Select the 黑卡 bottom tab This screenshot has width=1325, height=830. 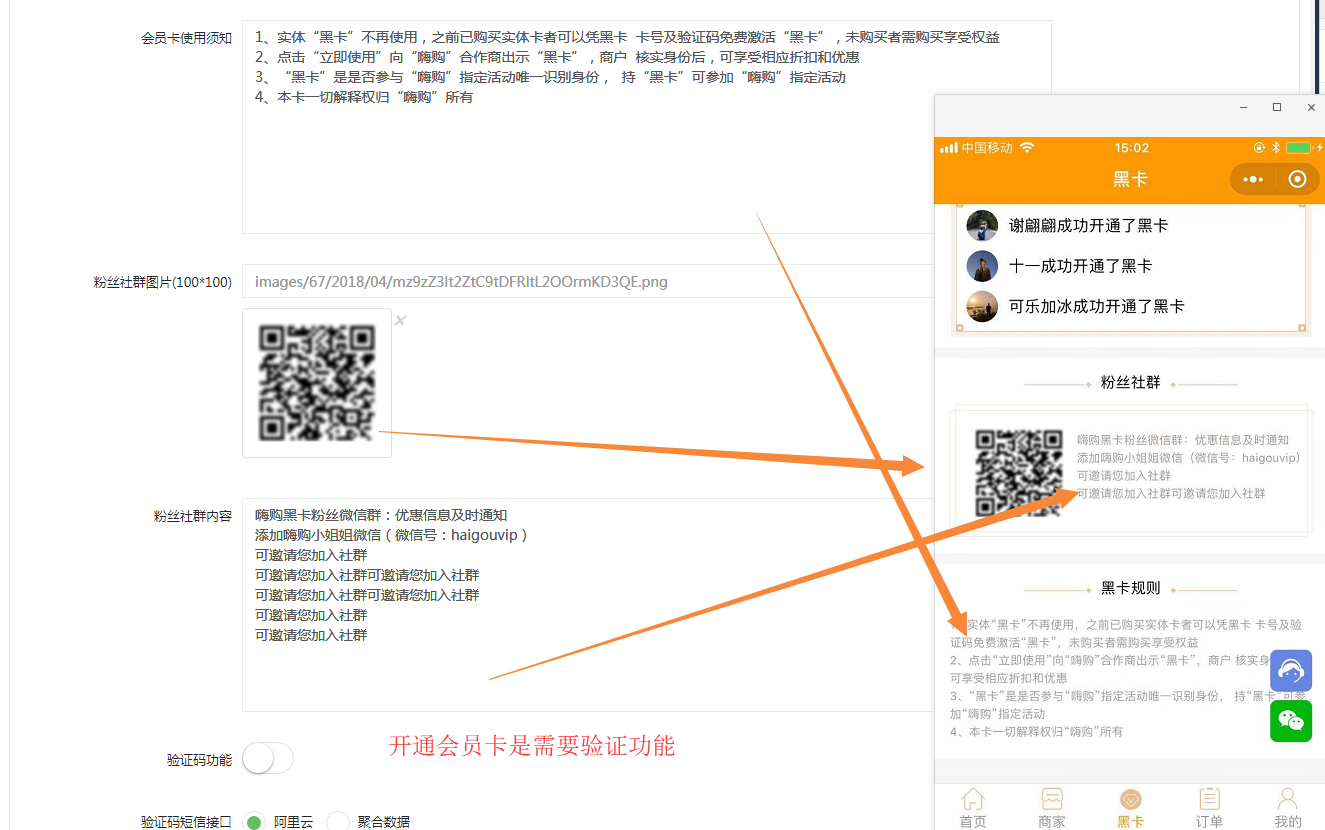1131,808
